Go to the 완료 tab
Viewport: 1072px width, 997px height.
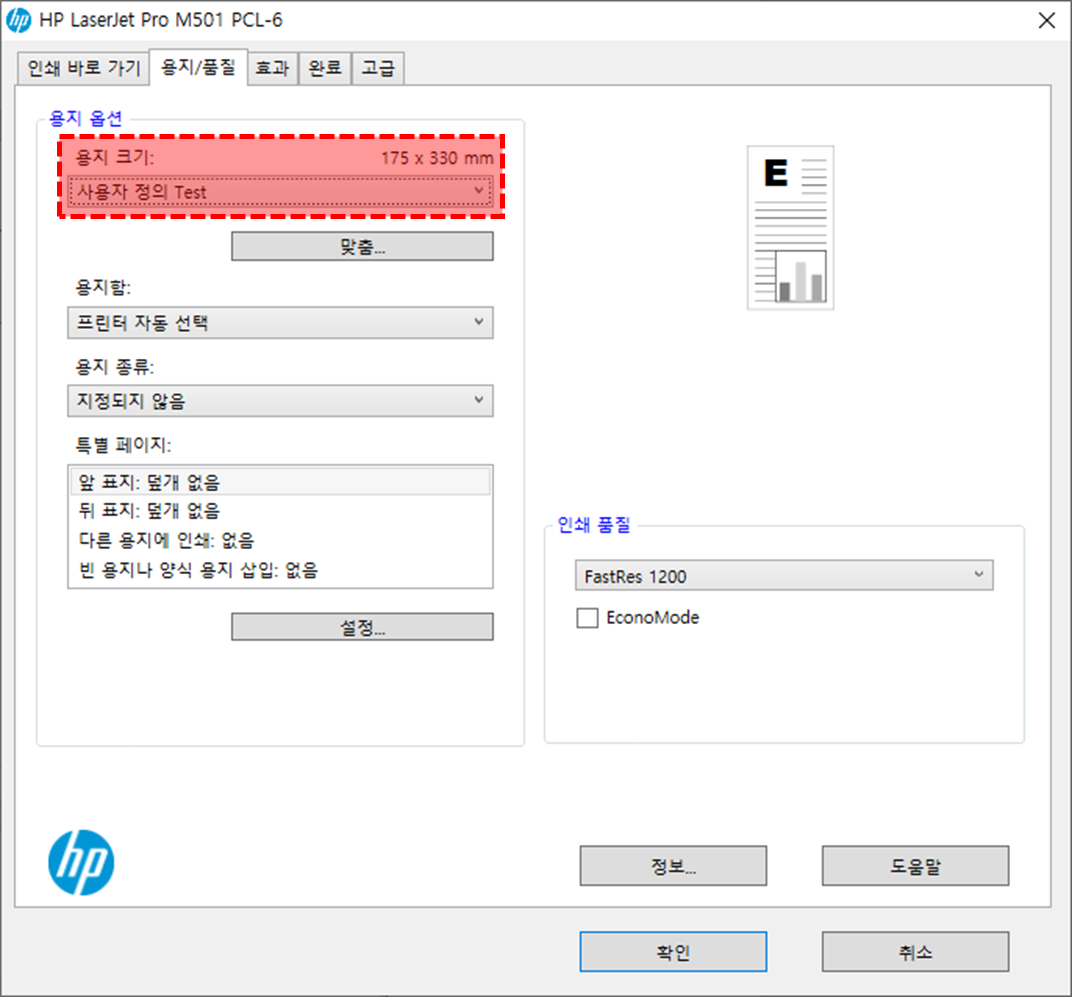click(325, 68)
